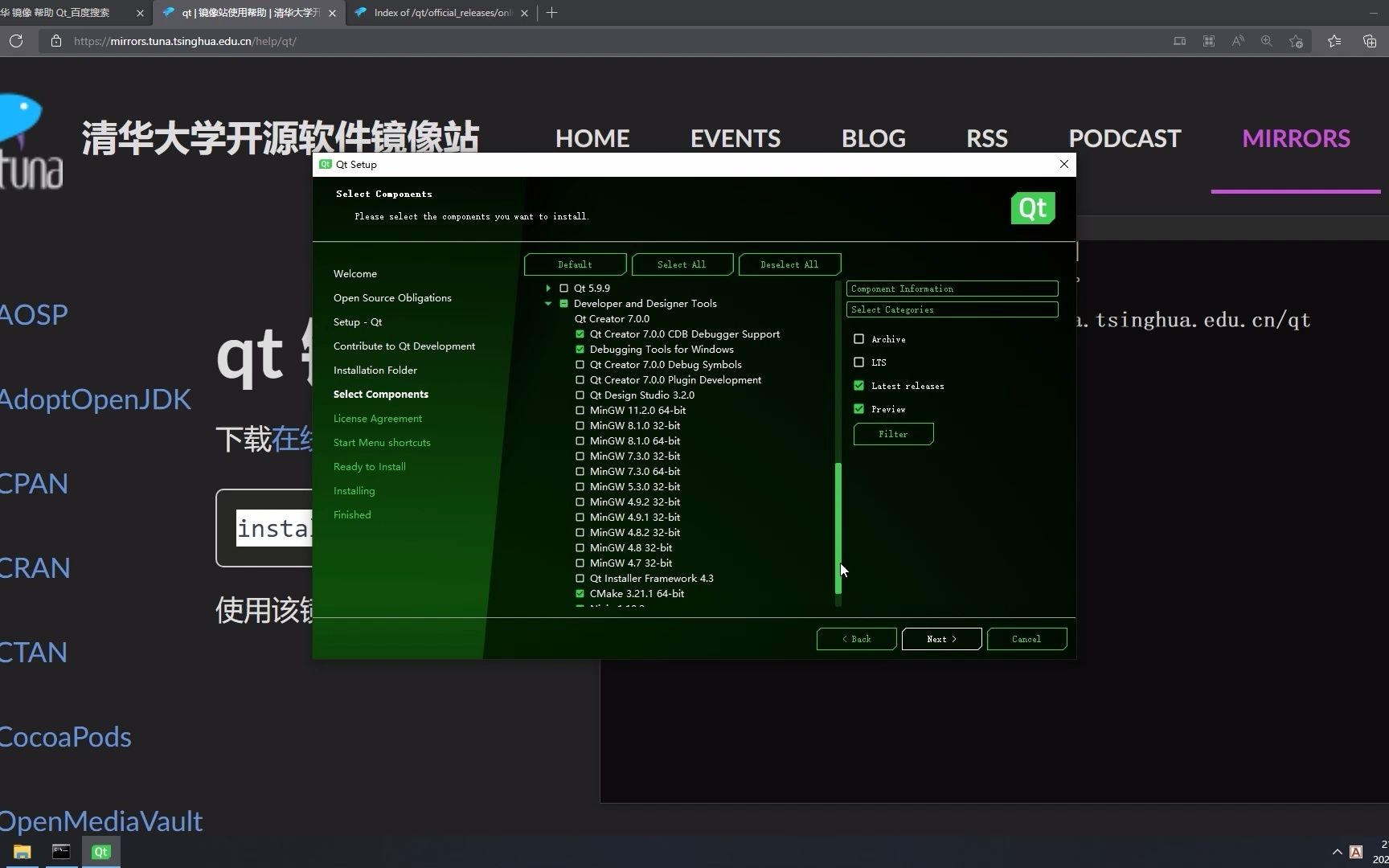Disable Latest releases category checkbox
This screenshot has width=1389, height=868.
click(x=858, y=386)
